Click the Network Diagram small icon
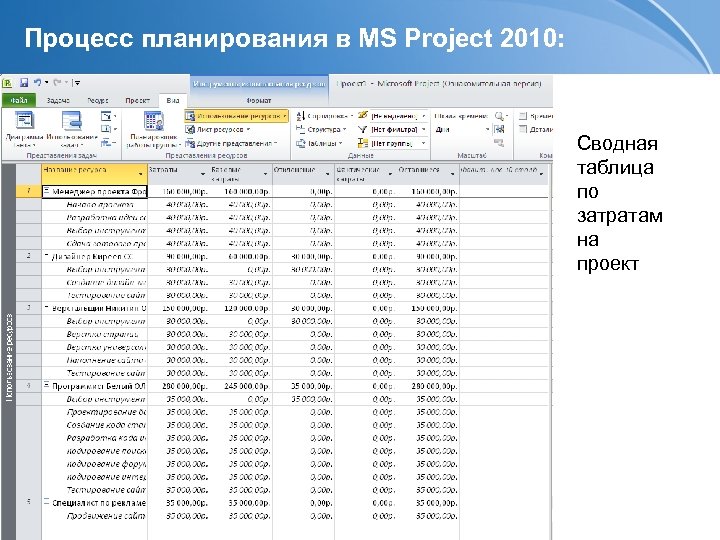The height and width of the screenshot is (540, 720). point(108,116)
